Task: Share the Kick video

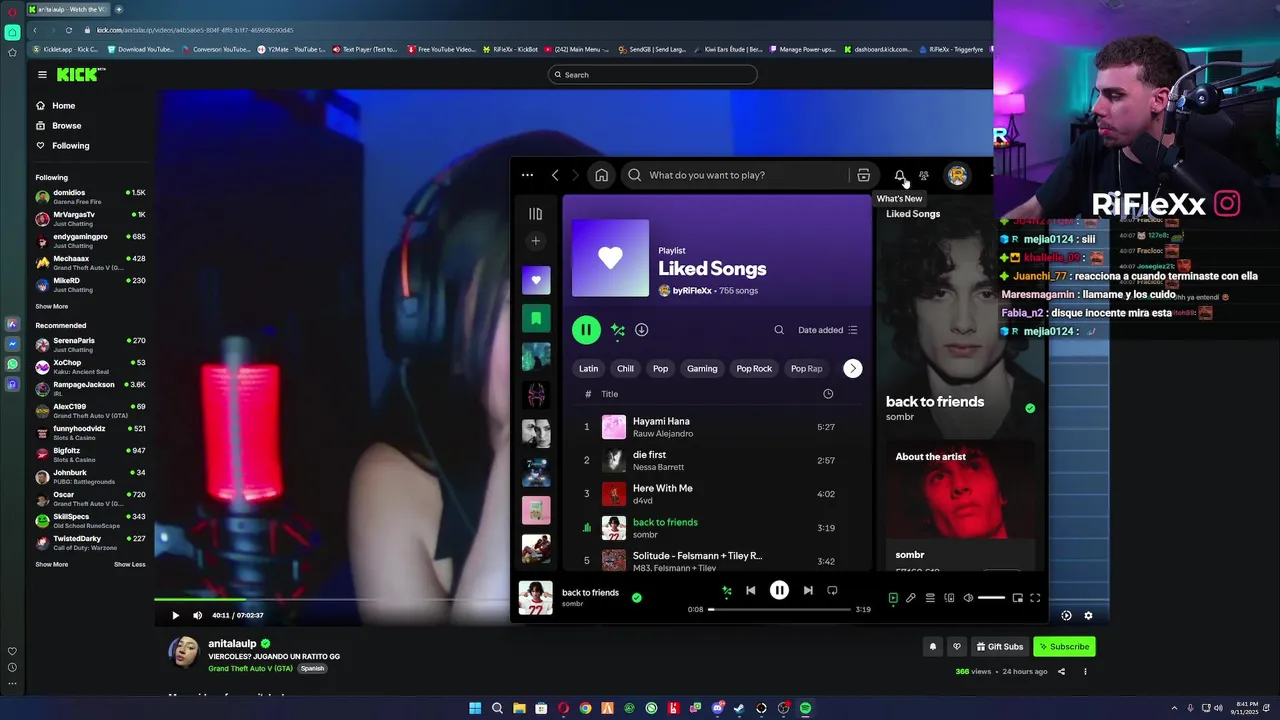Action: (x=1061, y=672)
